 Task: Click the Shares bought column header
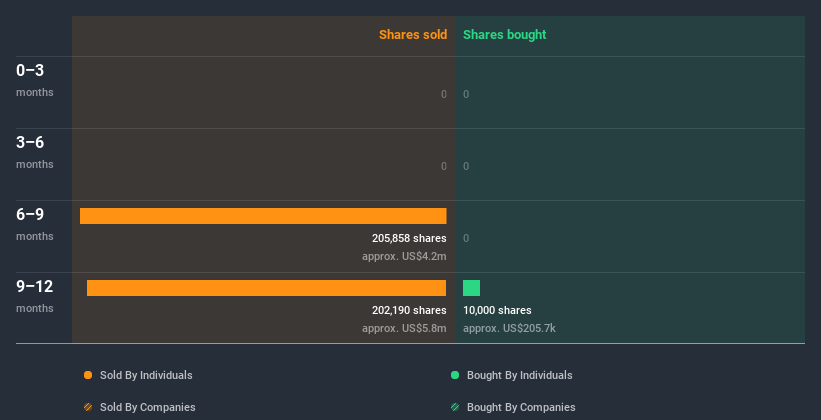(505, 35)
